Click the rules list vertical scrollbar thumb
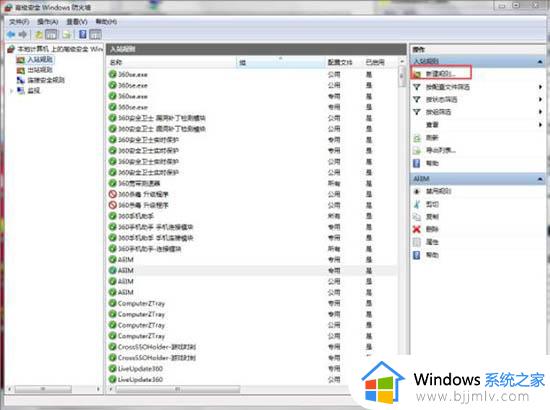Image resolution: width=550 pixels, height=410 pixels. tap(402, 76)
